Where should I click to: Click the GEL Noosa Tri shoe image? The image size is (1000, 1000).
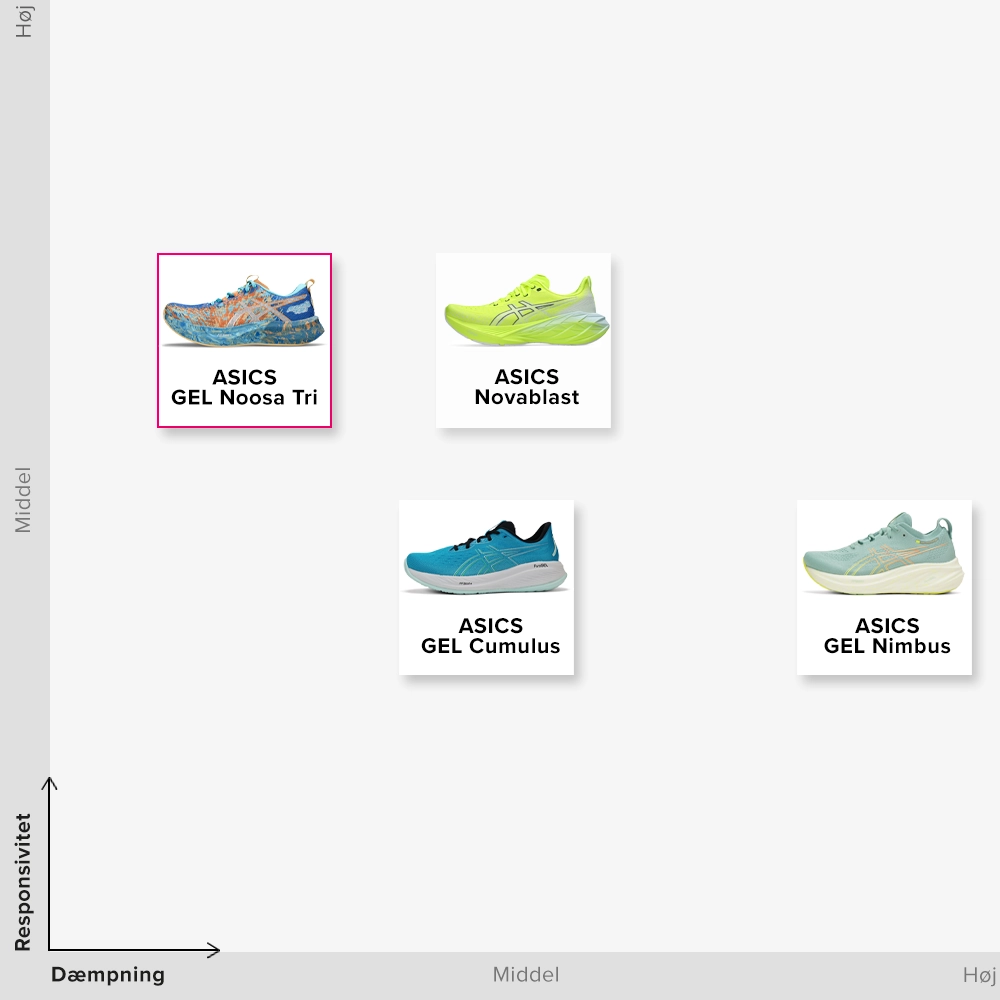pos(243,311)
